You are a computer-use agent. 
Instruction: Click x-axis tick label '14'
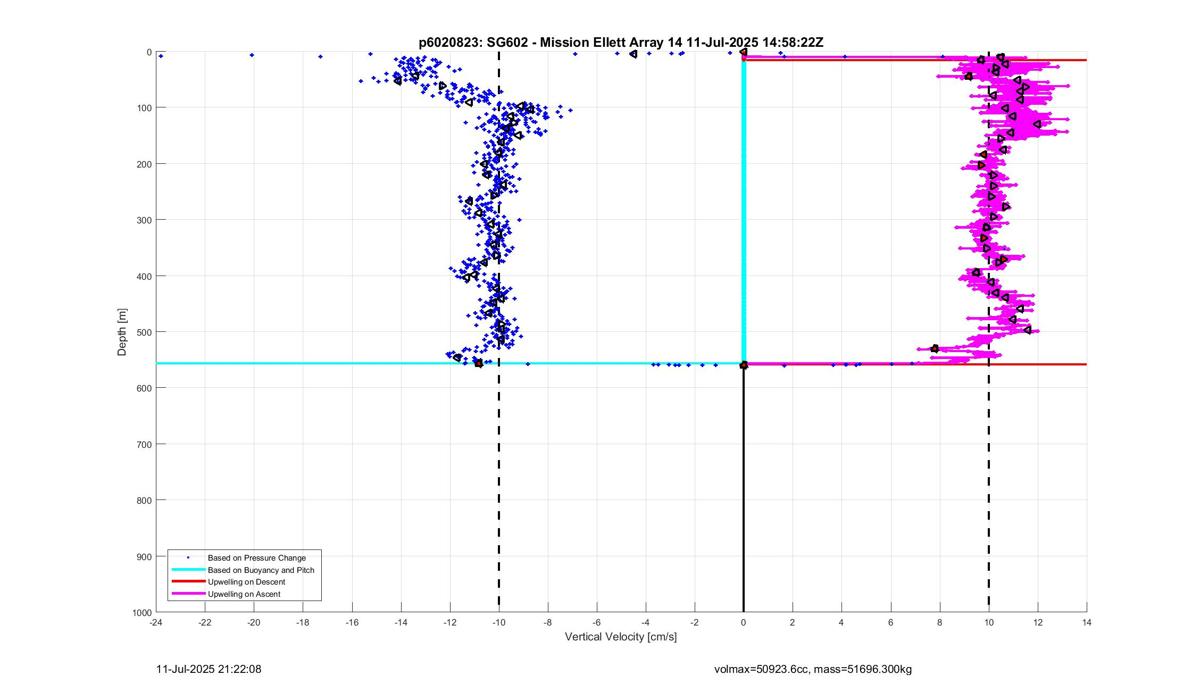(1087, 622)
